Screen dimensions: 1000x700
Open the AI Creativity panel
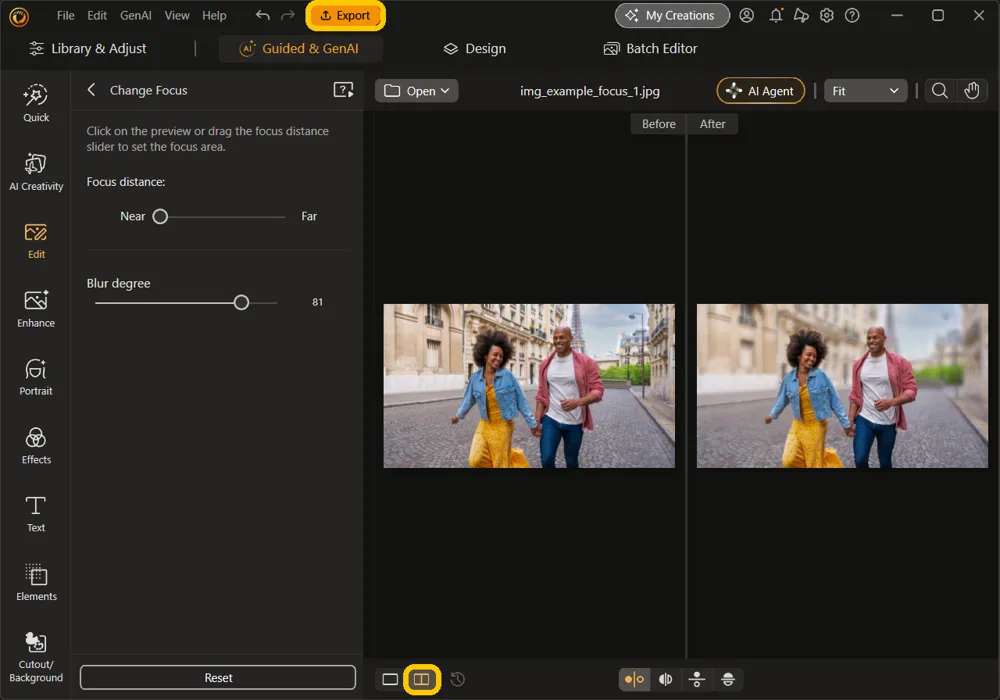click(36, 172)
